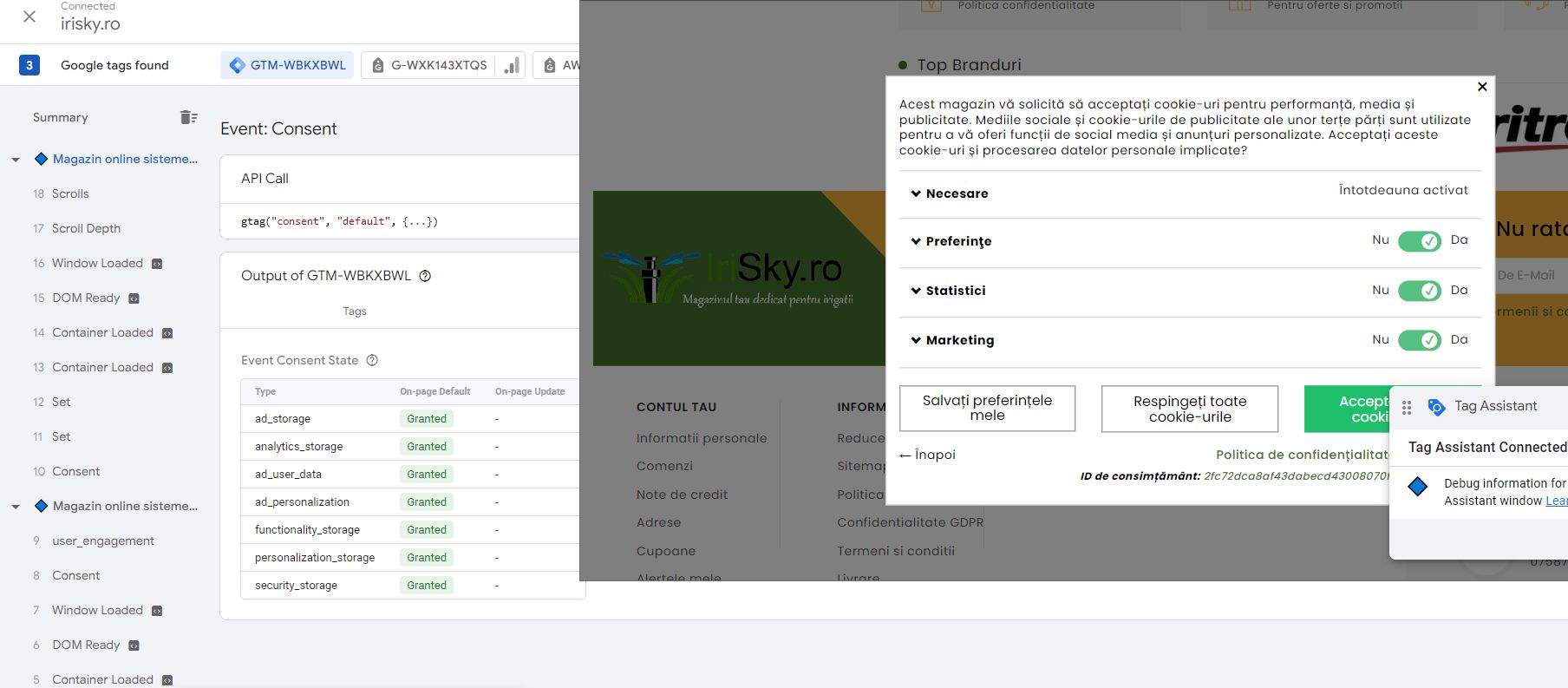
Task: Click the blue diamond icon of the page group above 9 user_engagement
Action: pos(41,506)
